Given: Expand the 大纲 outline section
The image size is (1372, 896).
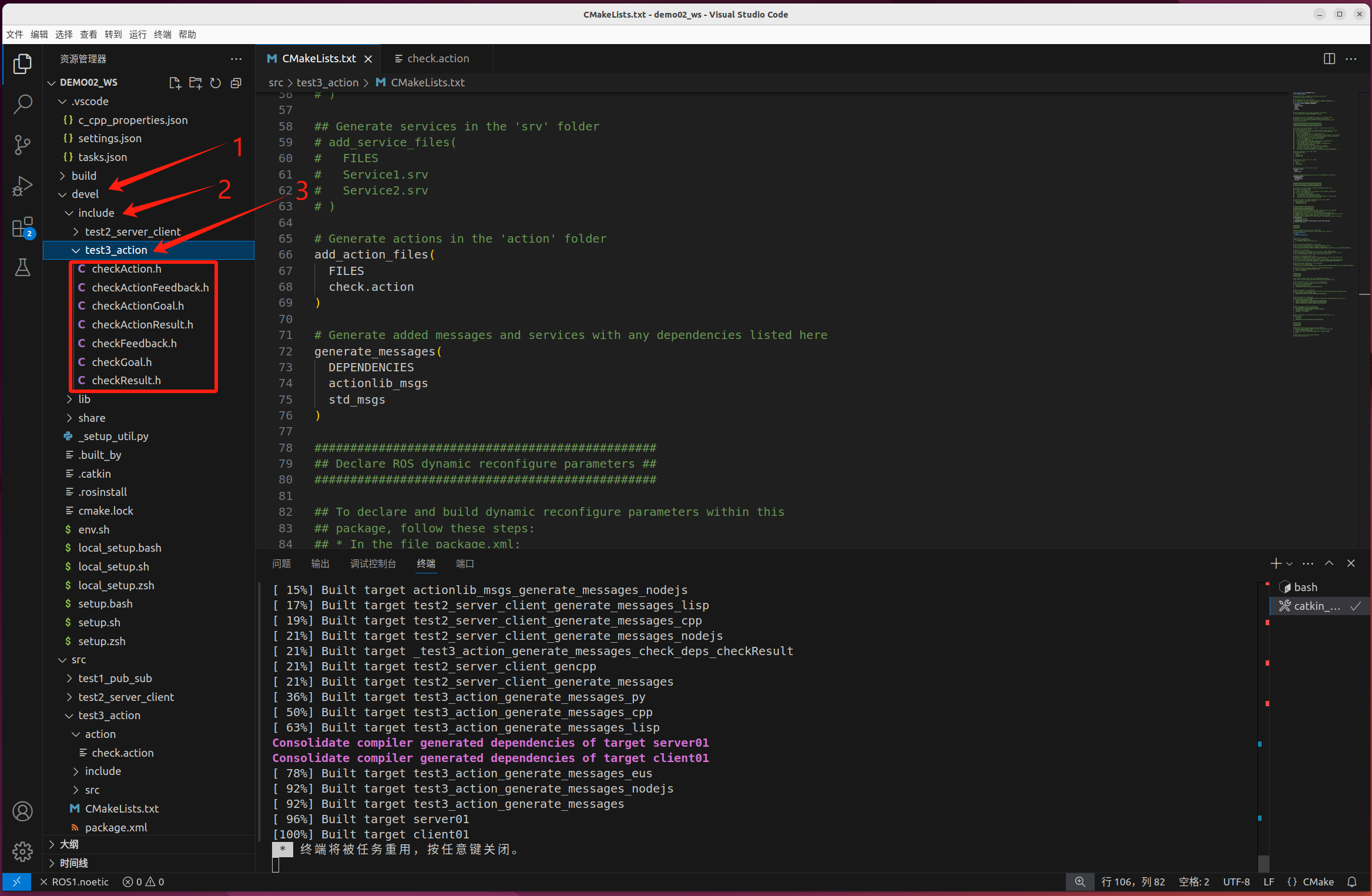Looking at the screenshot, I should point(69,844).
